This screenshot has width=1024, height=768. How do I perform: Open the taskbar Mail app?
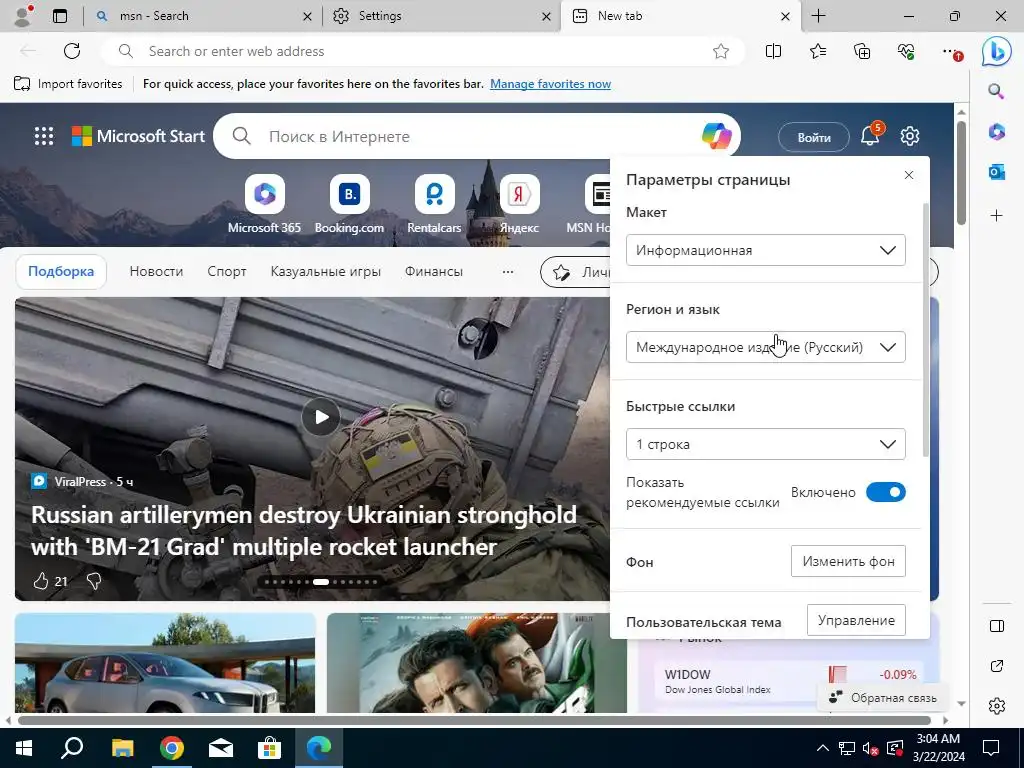point(220,748)
